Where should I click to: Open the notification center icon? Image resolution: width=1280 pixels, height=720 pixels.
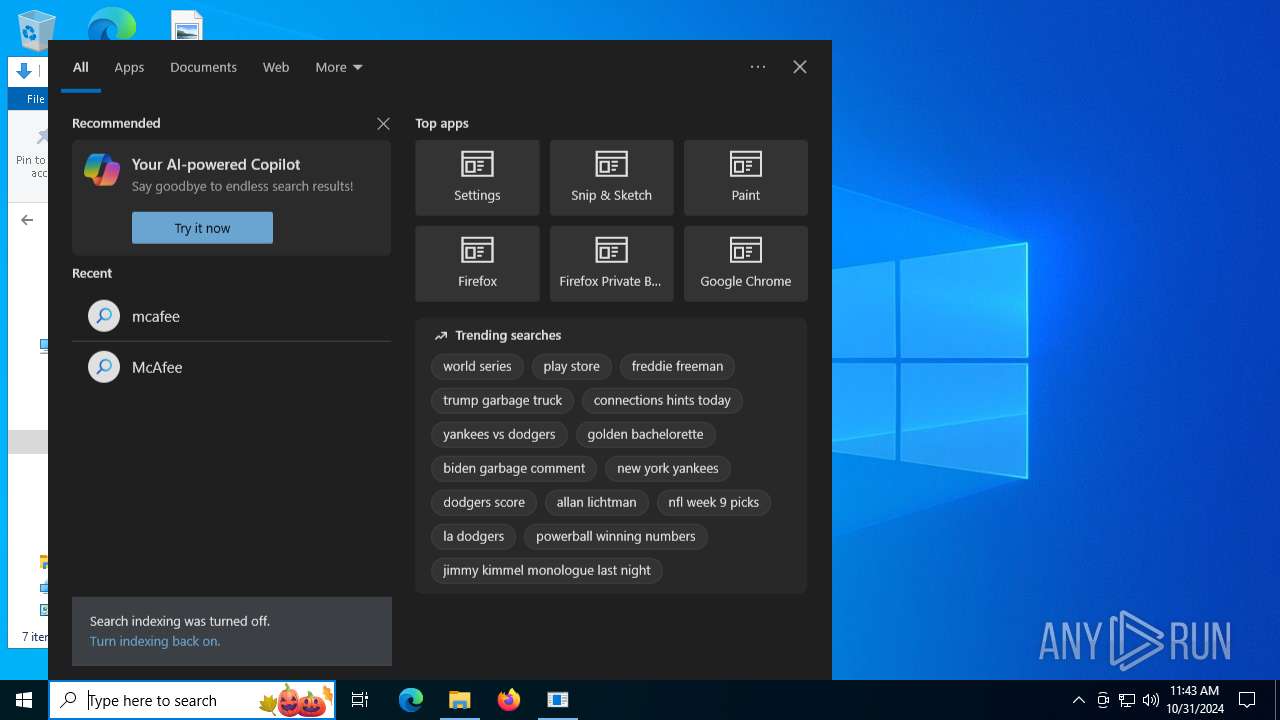1247,700
